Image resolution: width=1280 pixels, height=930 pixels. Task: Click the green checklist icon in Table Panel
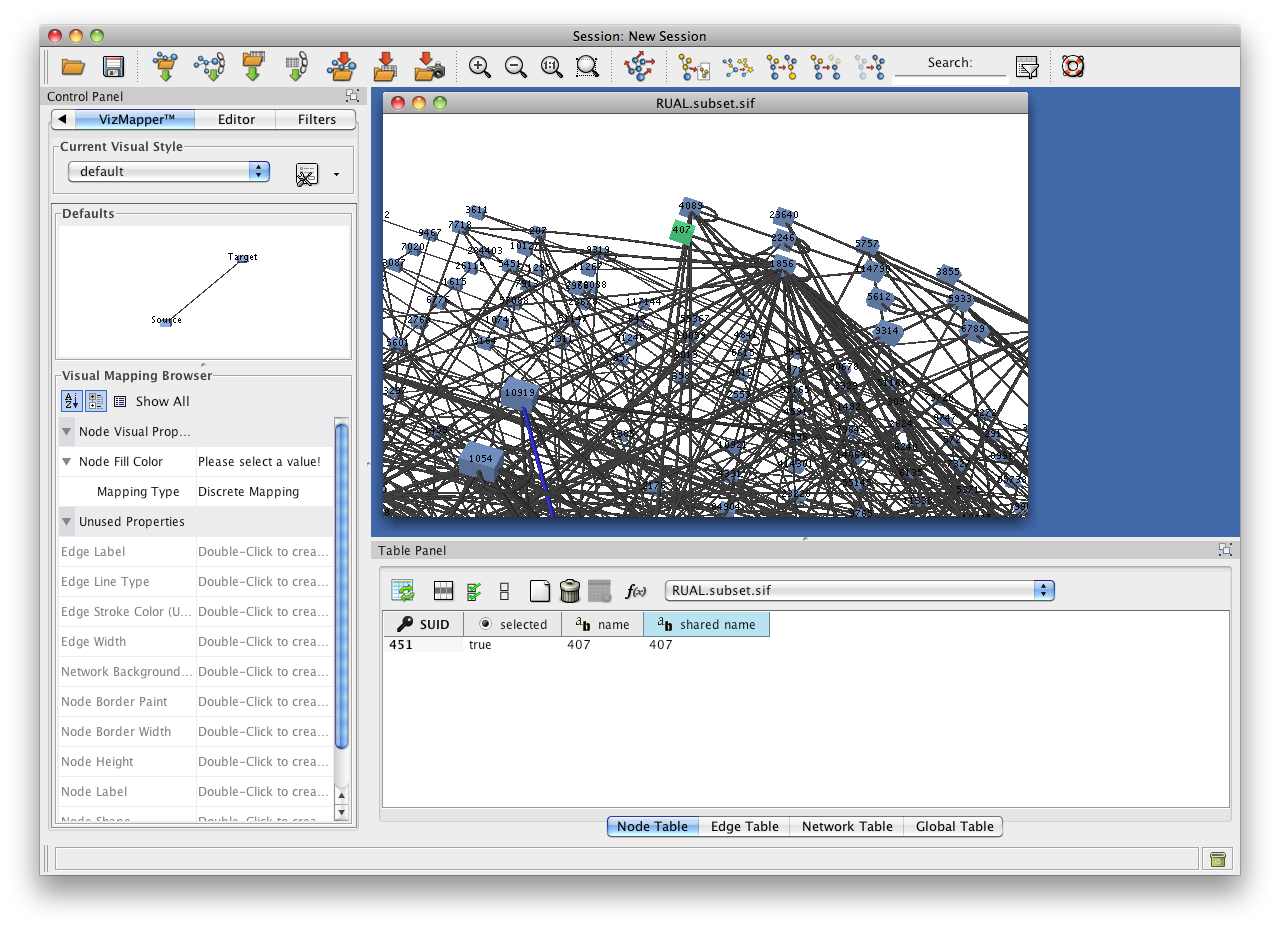pos(474,591)
